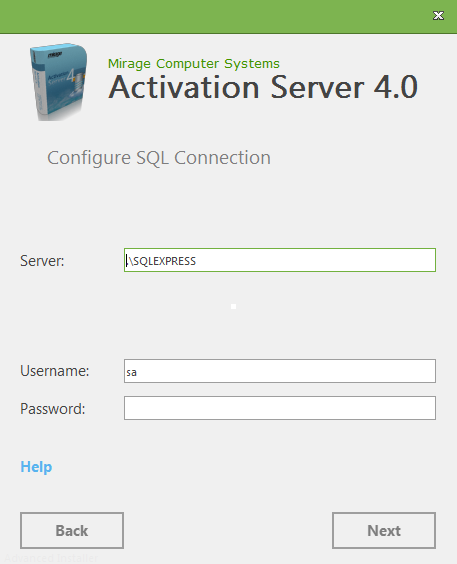Click the Activation Server product box image
Image resolution: width=457 pixels, height=564 pixels.
tap(59, 82)
